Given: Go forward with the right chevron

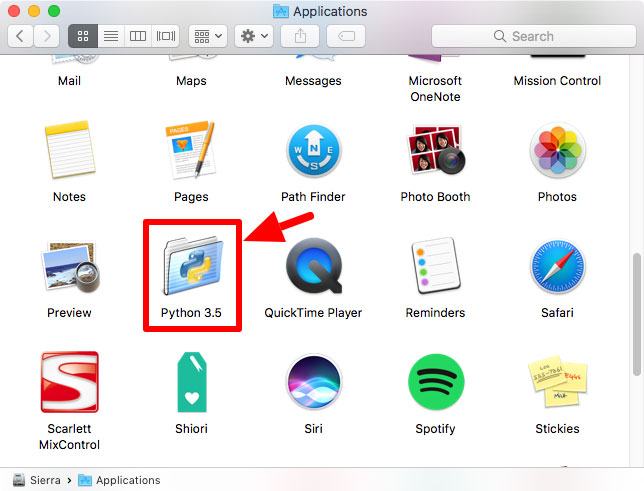Looking at the screenshot, I should tap(46, 36).
